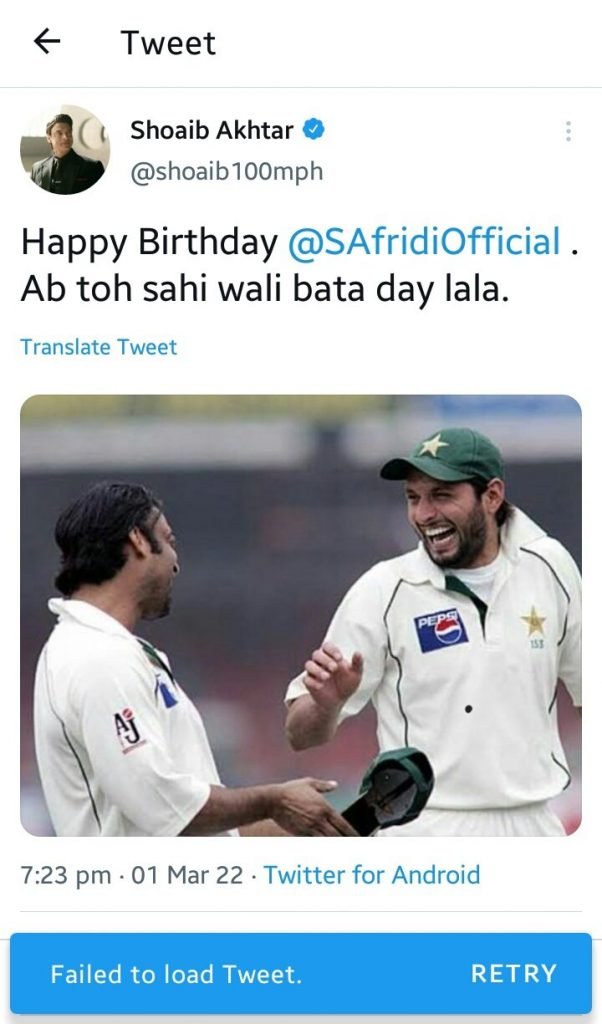Click the 01 Mar 22 date
The height and width of the screenshot is (1024, 602).
click(187, 875)
